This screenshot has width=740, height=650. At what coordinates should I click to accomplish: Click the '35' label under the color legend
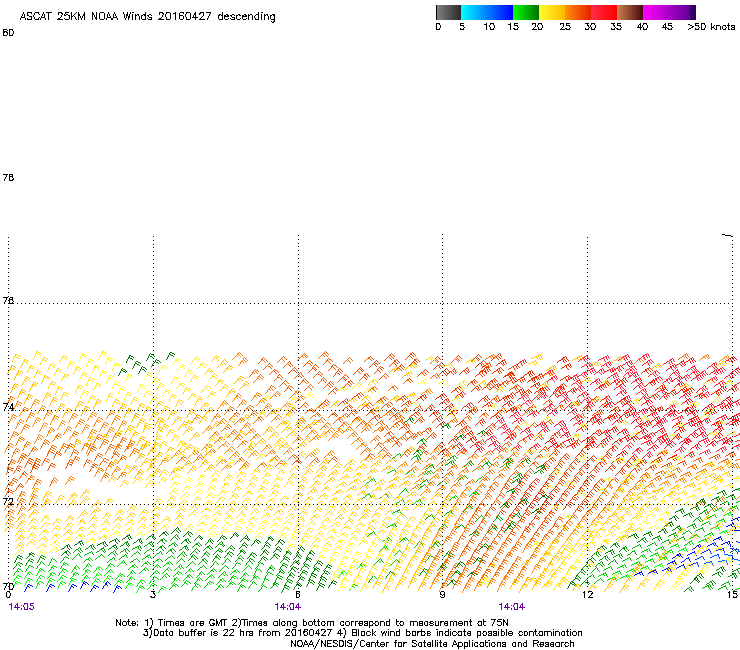(616, 27)
